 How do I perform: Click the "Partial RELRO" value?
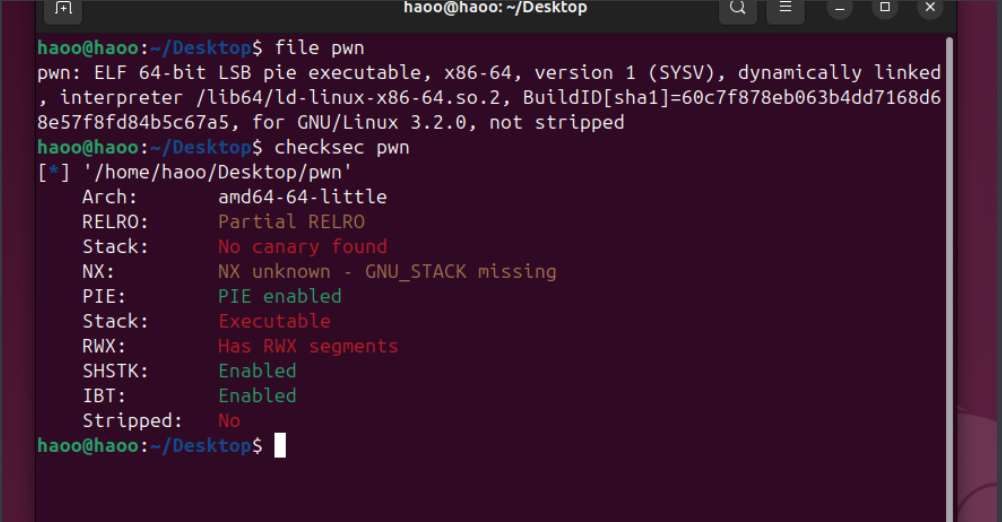click(291, 222)
